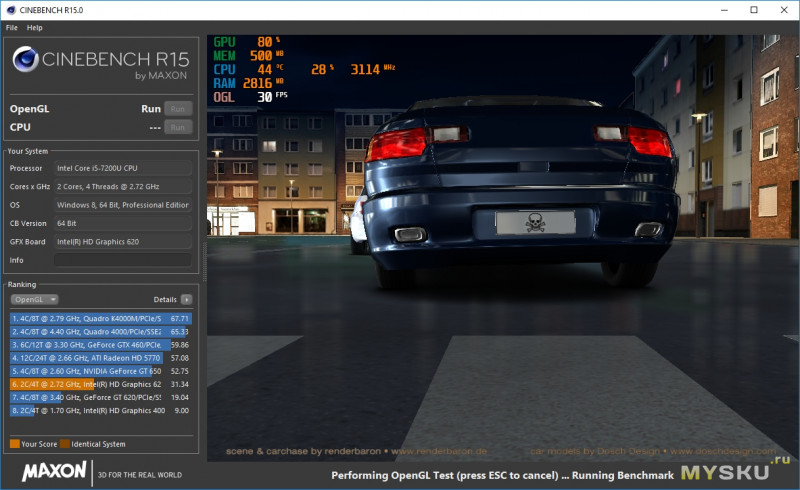This screenshot has width=800, height=490.
Task: Click the brown Identical System legend swatch
Action: click(64, 444)
